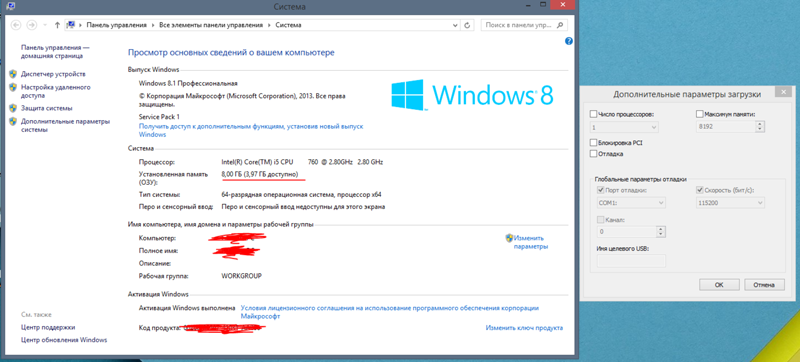Click the maximum memory 8192 field

(x=726, y=126)
